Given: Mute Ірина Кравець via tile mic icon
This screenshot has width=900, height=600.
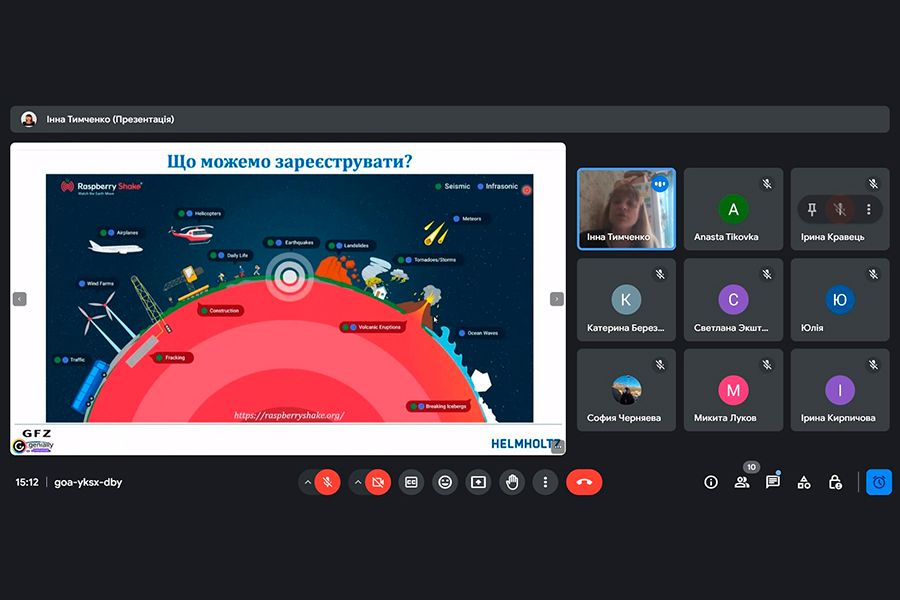Looking at the screenshot, I should [x=840, y=210].
